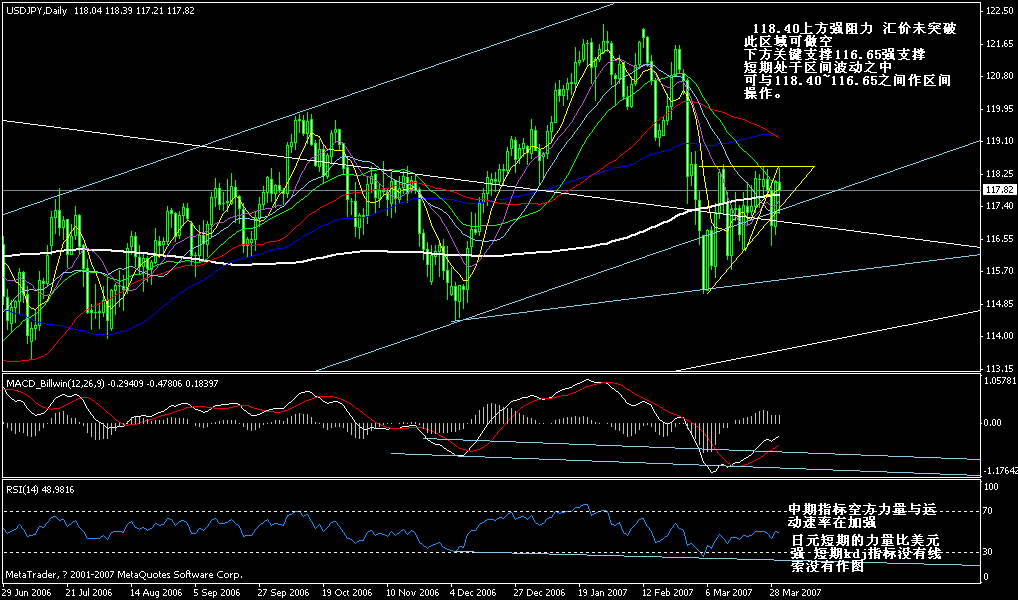
Task: Select the RSI(14) 48.9816 indicator label
Action: [x=39, y=490]
